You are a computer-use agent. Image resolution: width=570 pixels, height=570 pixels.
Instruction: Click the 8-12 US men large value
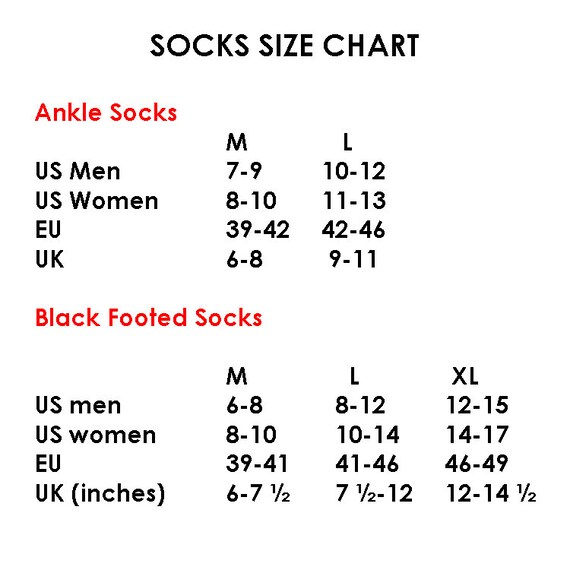(360, 405)
